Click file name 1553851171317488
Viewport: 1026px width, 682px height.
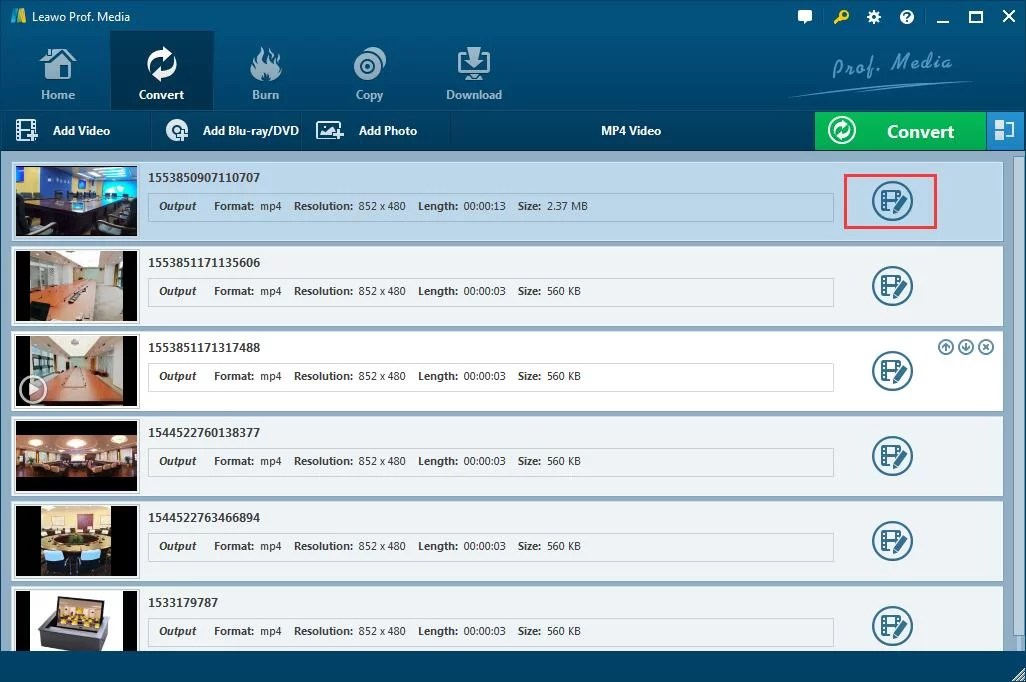coord(204,348)
